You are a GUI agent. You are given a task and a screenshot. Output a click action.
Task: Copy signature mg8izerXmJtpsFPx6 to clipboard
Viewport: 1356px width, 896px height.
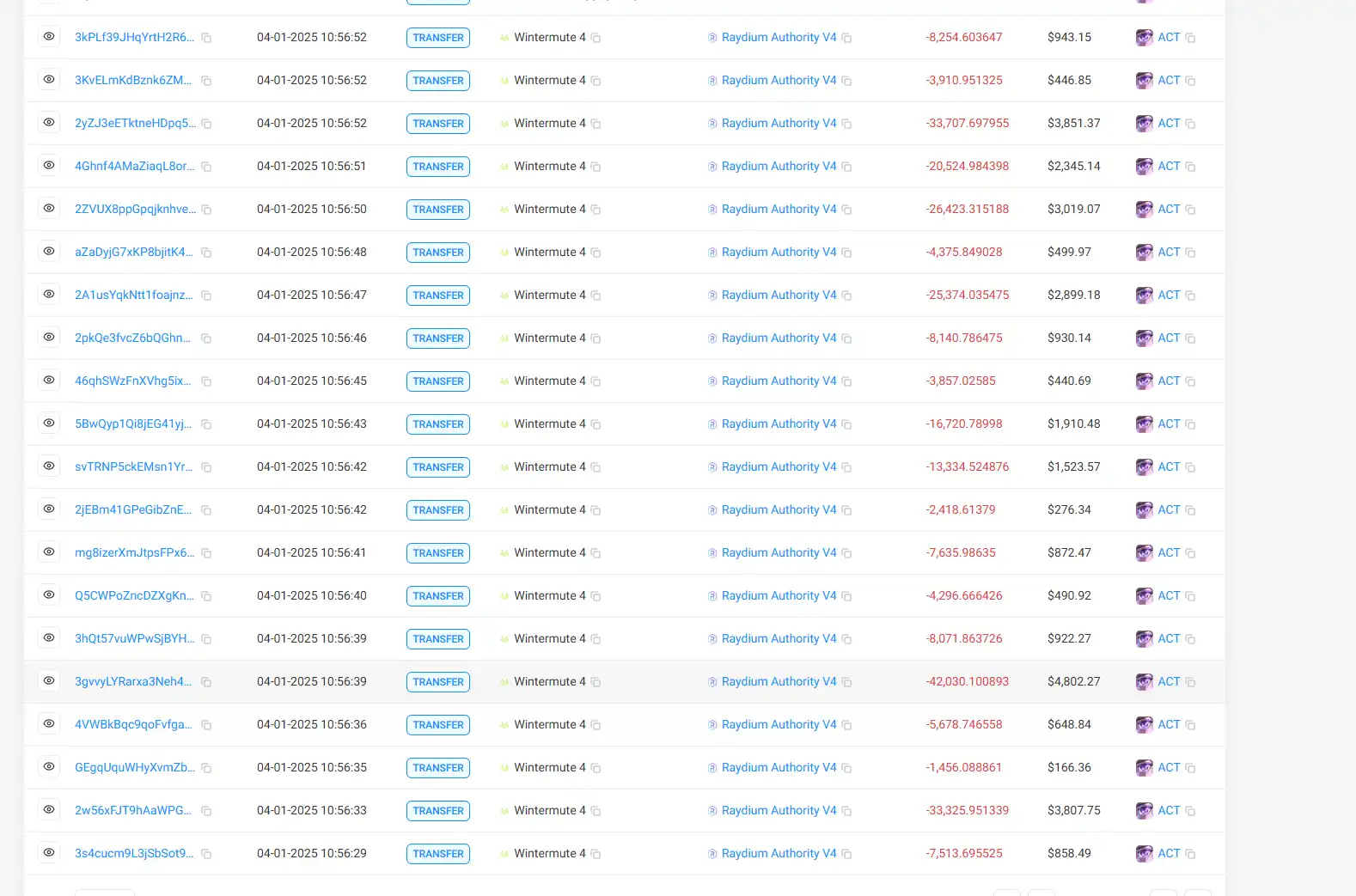206,553
